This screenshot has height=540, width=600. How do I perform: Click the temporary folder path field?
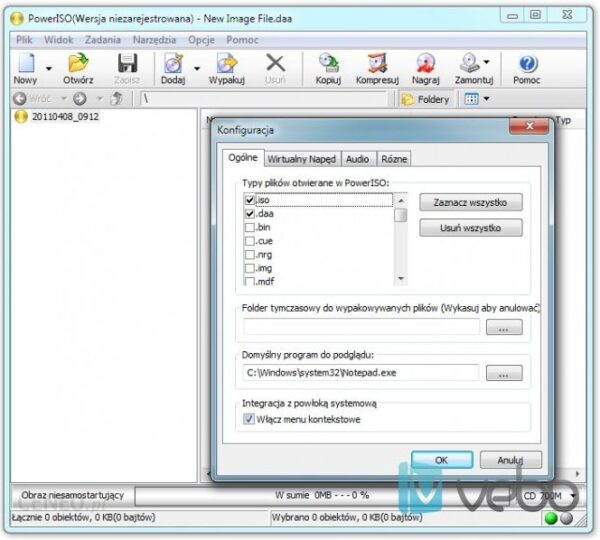pos(361,327)
